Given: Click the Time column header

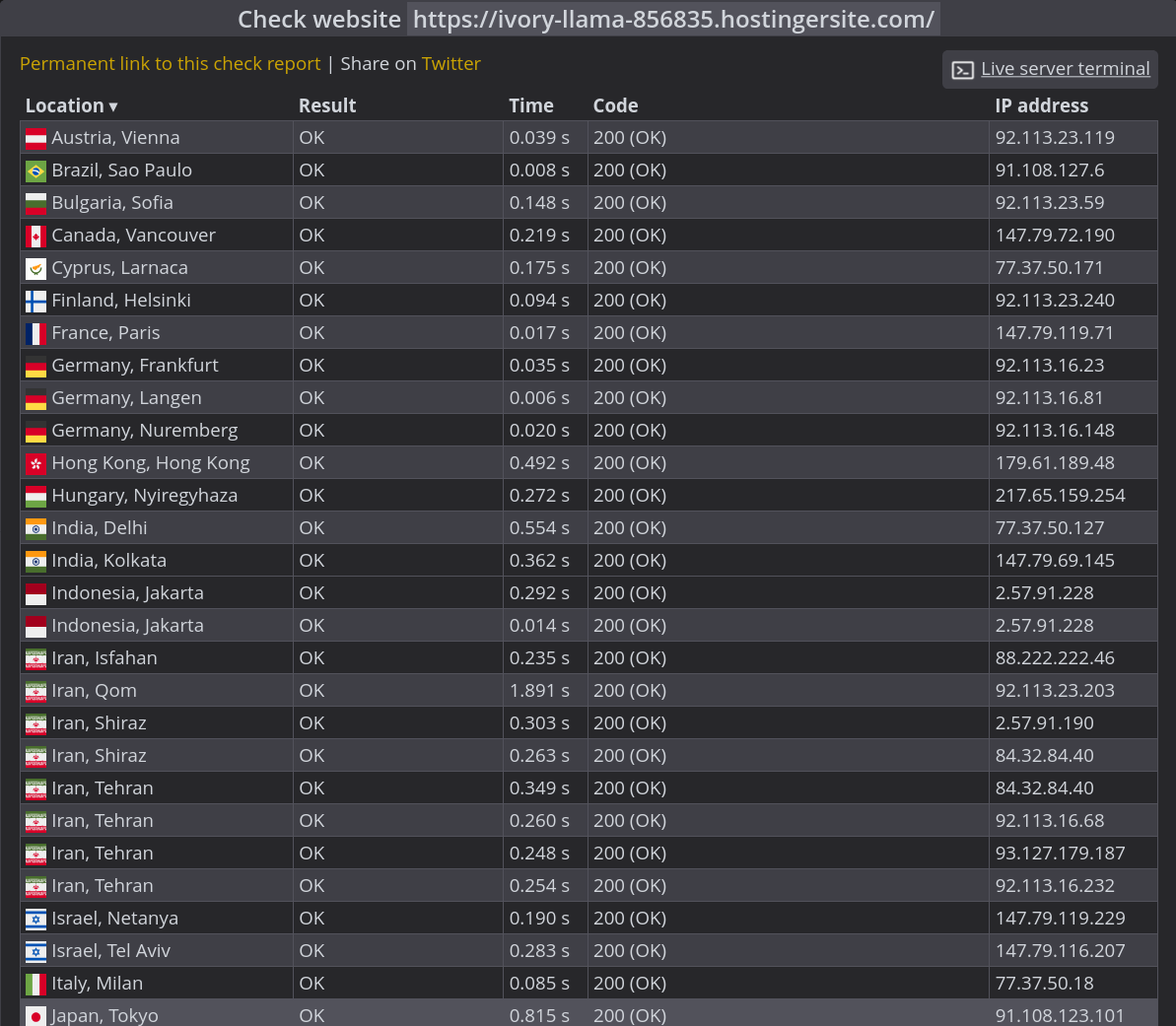Looking at the screenshot, I should pos(531,105).
